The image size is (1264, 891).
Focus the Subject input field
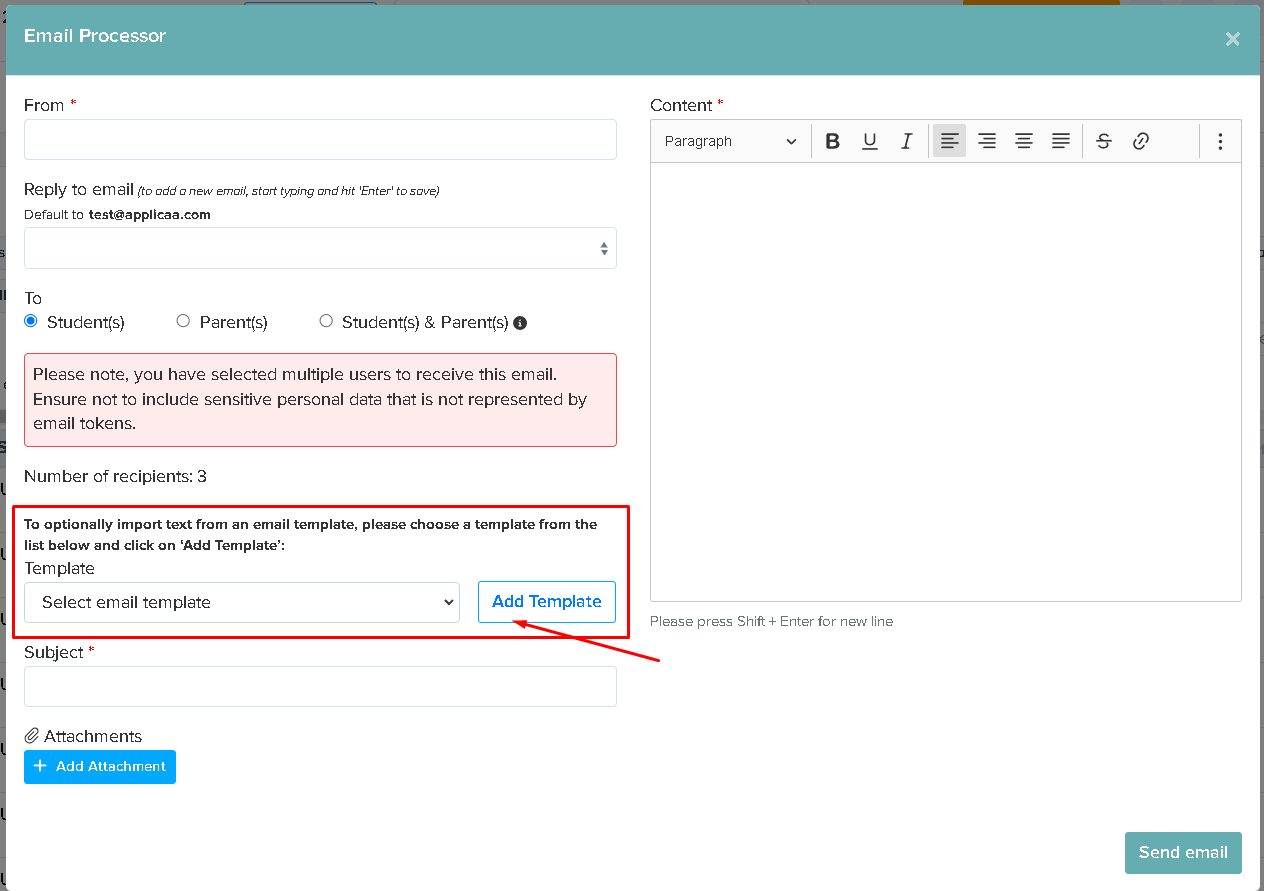[x=320, y=687]
